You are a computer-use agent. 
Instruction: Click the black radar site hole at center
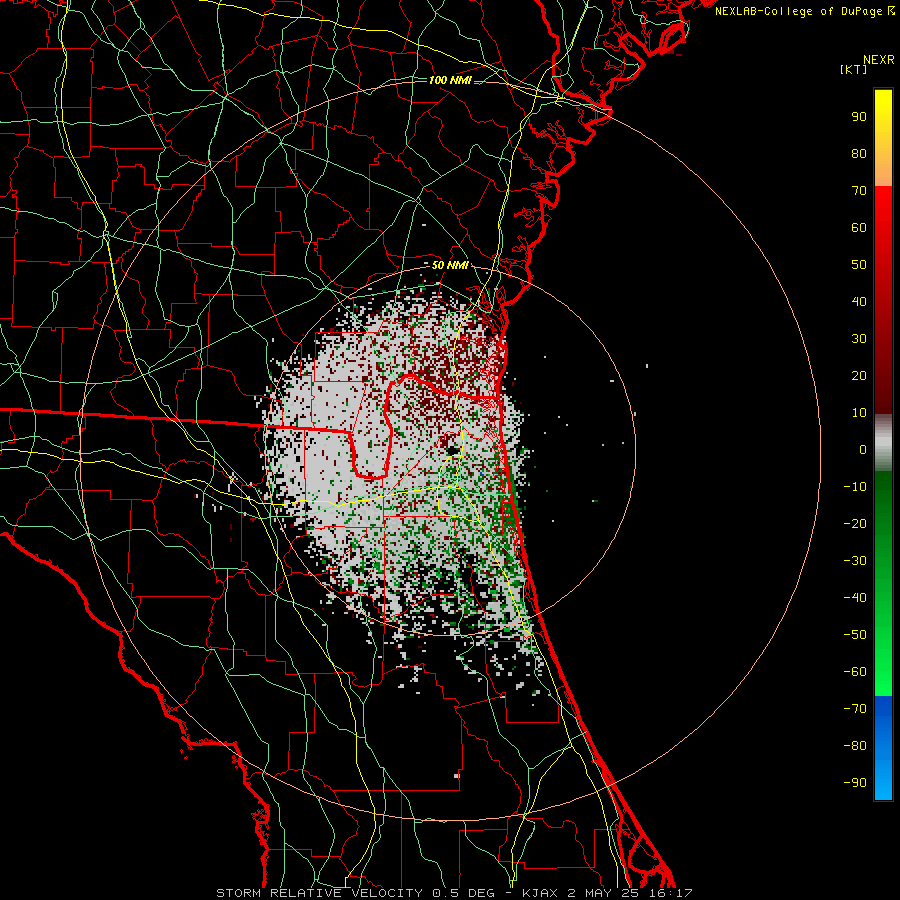(x=453, y=451)
